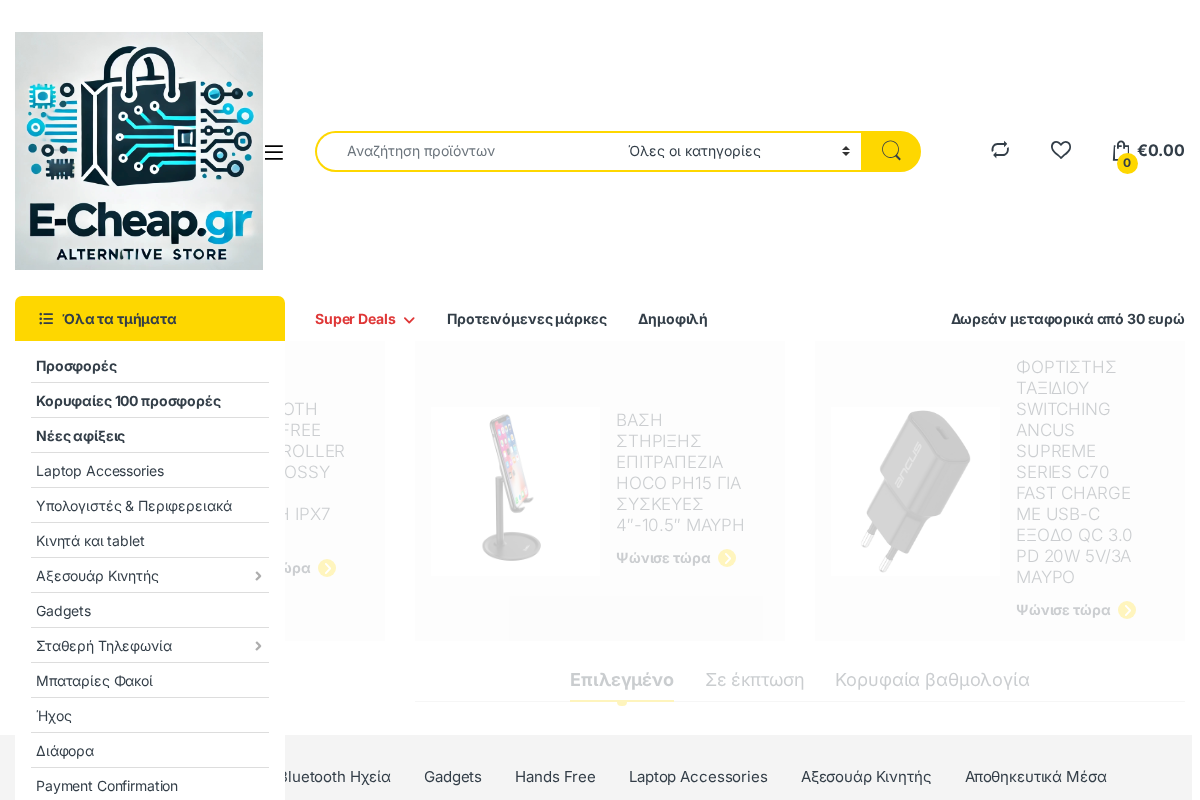Open the wishlist heart icon

pyautogui.click(x=1061, y=150)
